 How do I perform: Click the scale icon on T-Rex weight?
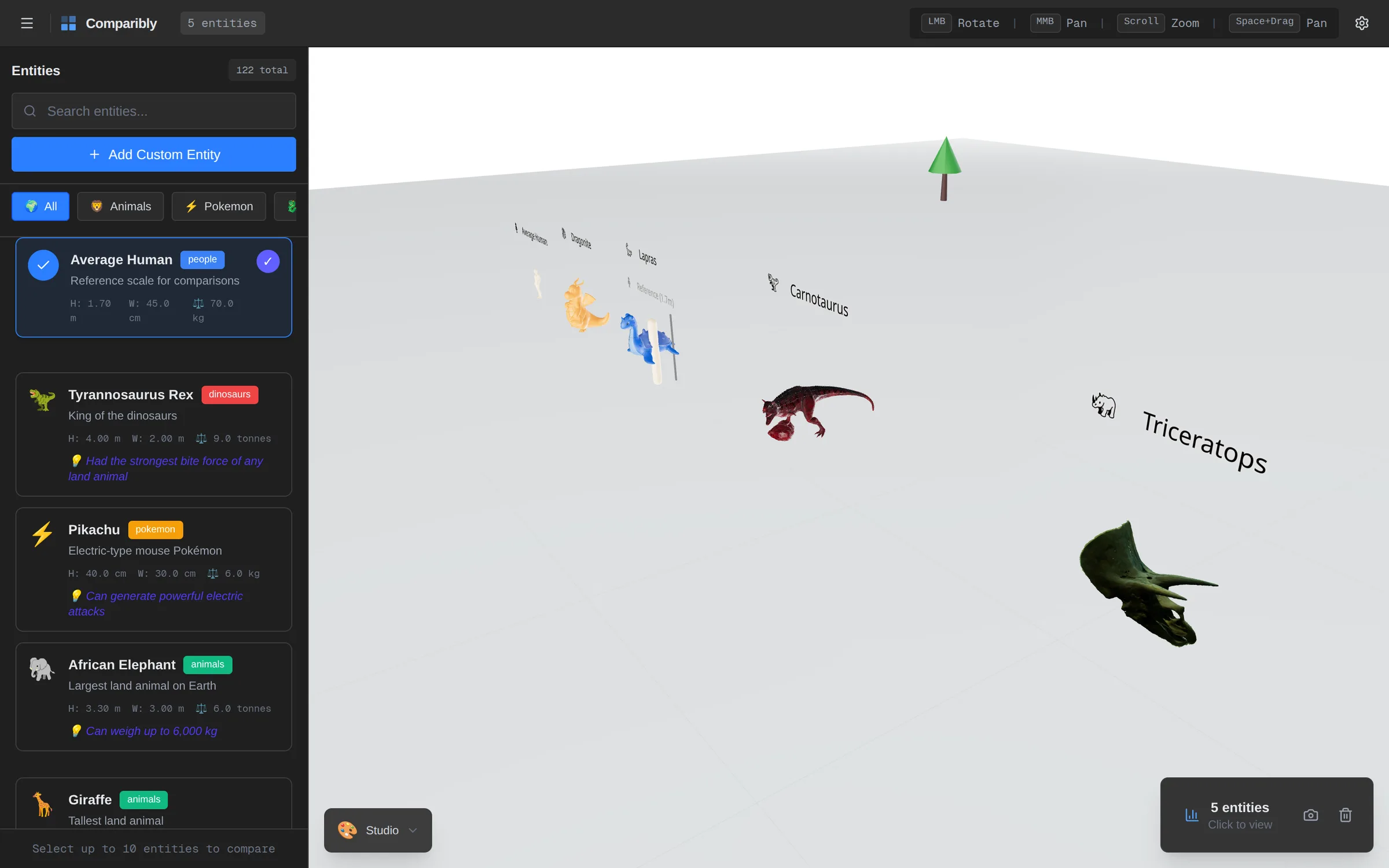click(x=201, y=438)
